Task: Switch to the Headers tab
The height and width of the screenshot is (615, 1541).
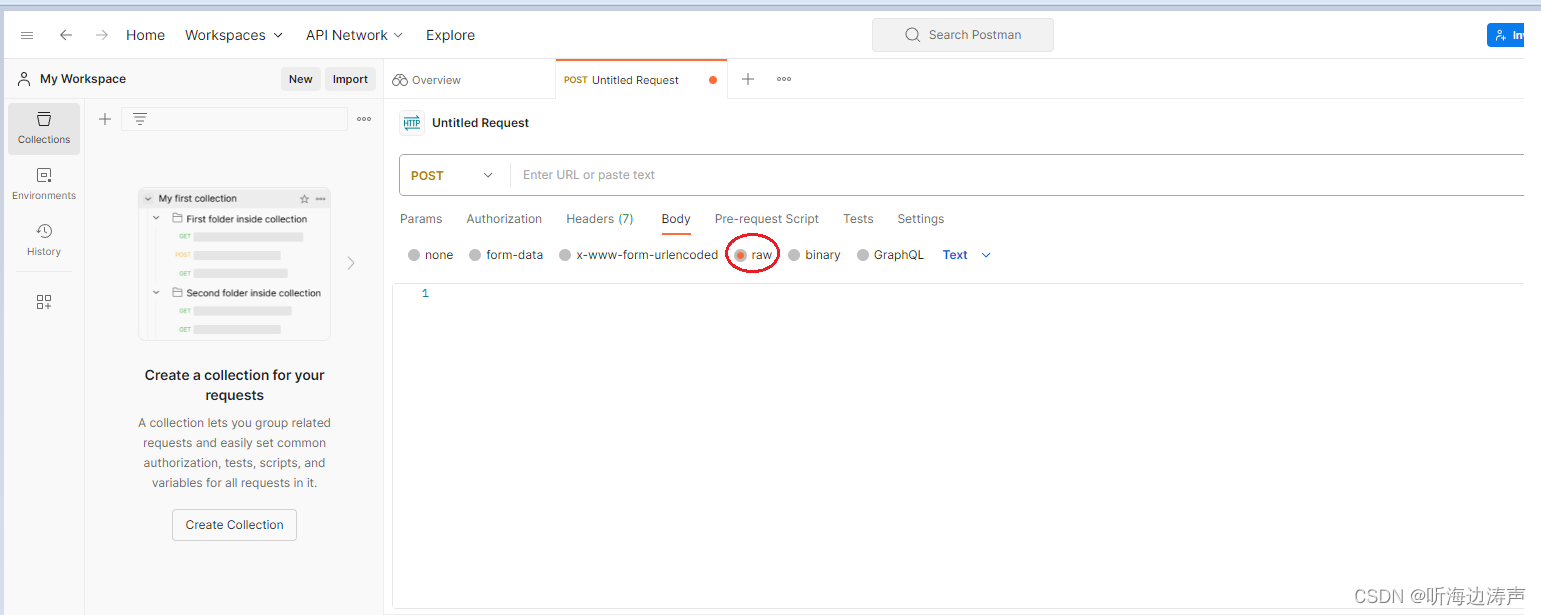Action: click(599, 218)
